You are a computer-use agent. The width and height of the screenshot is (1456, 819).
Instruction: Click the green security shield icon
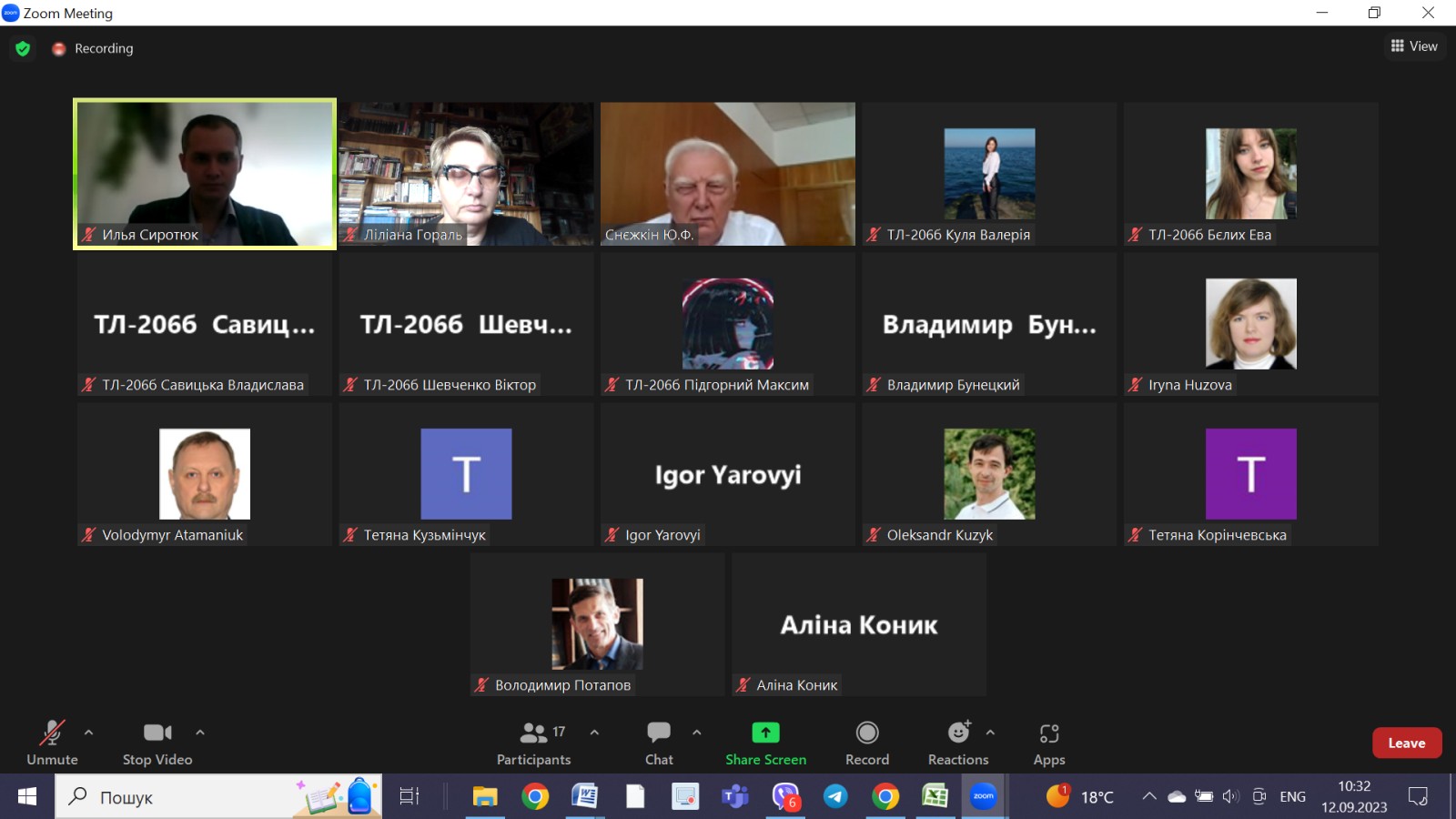coord(23,48)
